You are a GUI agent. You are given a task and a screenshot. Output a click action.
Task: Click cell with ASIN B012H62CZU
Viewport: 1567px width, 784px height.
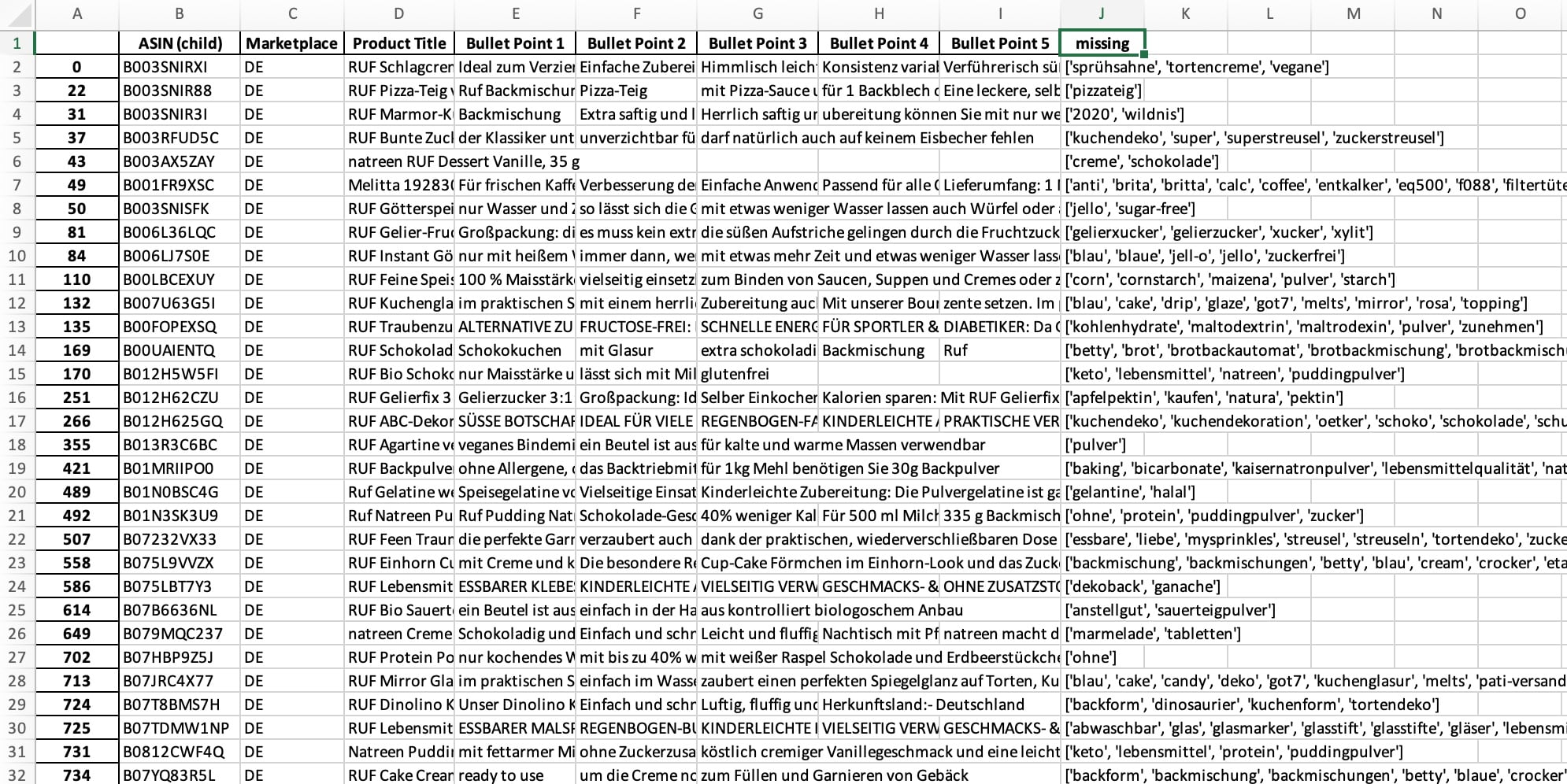(180, 398)
